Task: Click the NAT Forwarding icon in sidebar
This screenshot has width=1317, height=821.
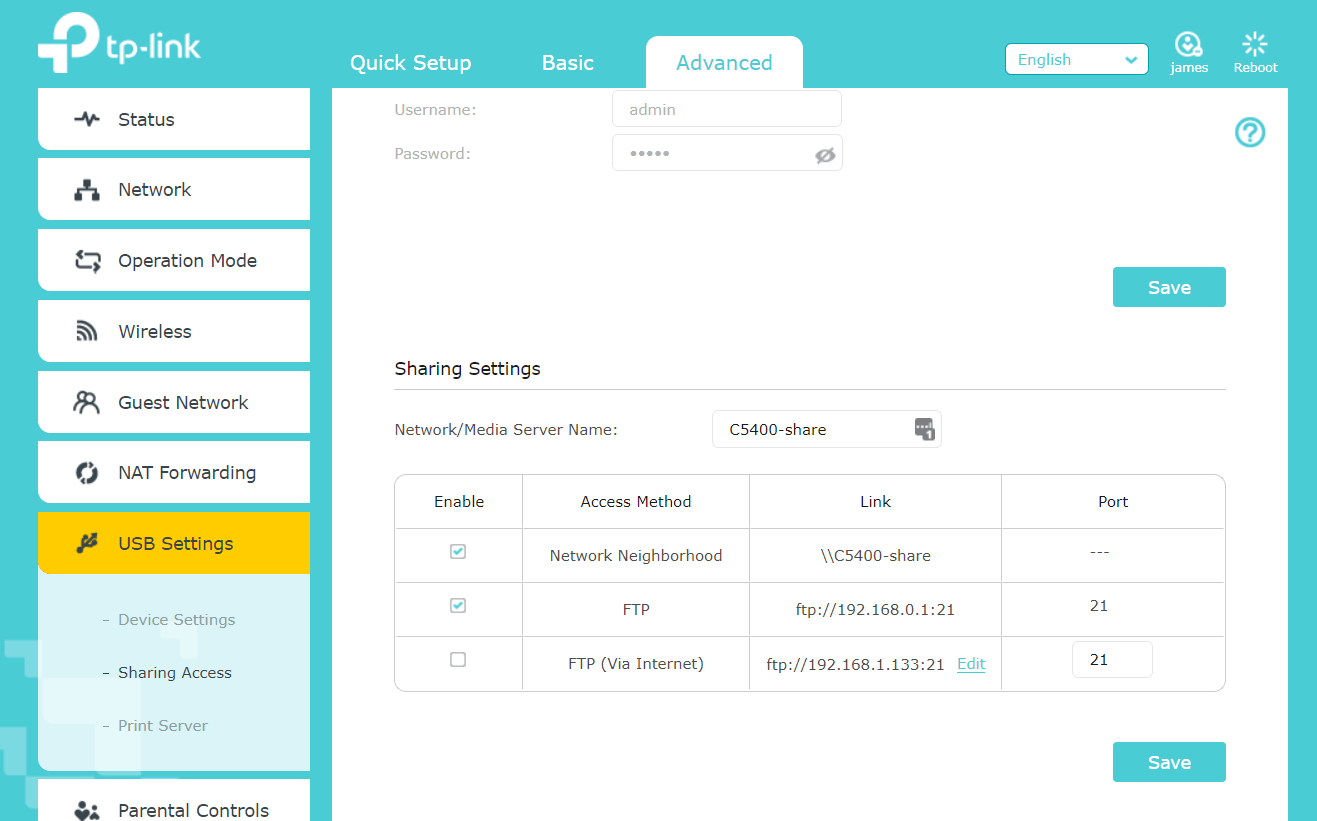Action: pyautogui.click(x=87, y=473)
